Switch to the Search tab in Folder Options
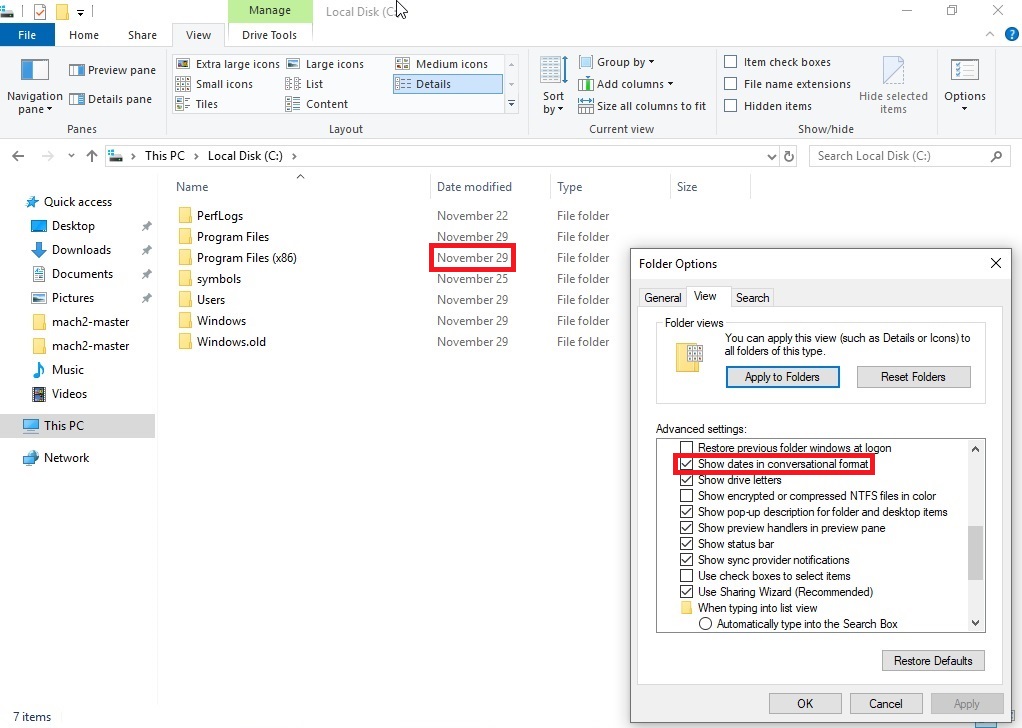This screenshot has width=1022, height=728. [x=752, y=297]
